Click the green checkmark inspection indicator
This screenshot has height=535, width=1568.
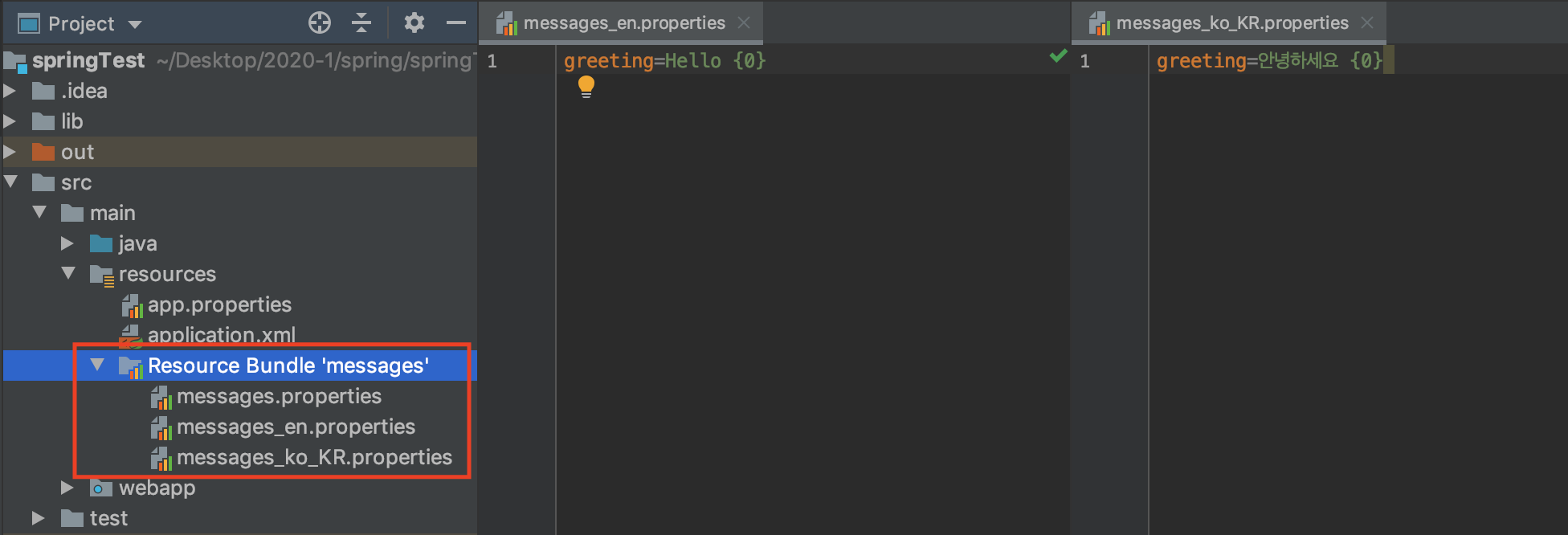(x=1059, y=55)
